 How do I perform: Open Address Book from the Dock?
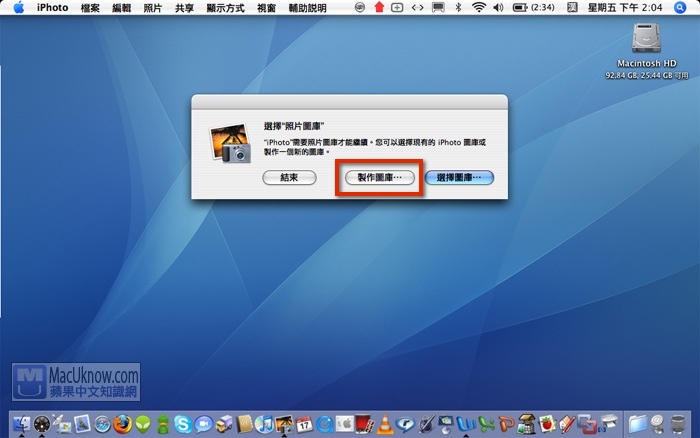point(244,424)
